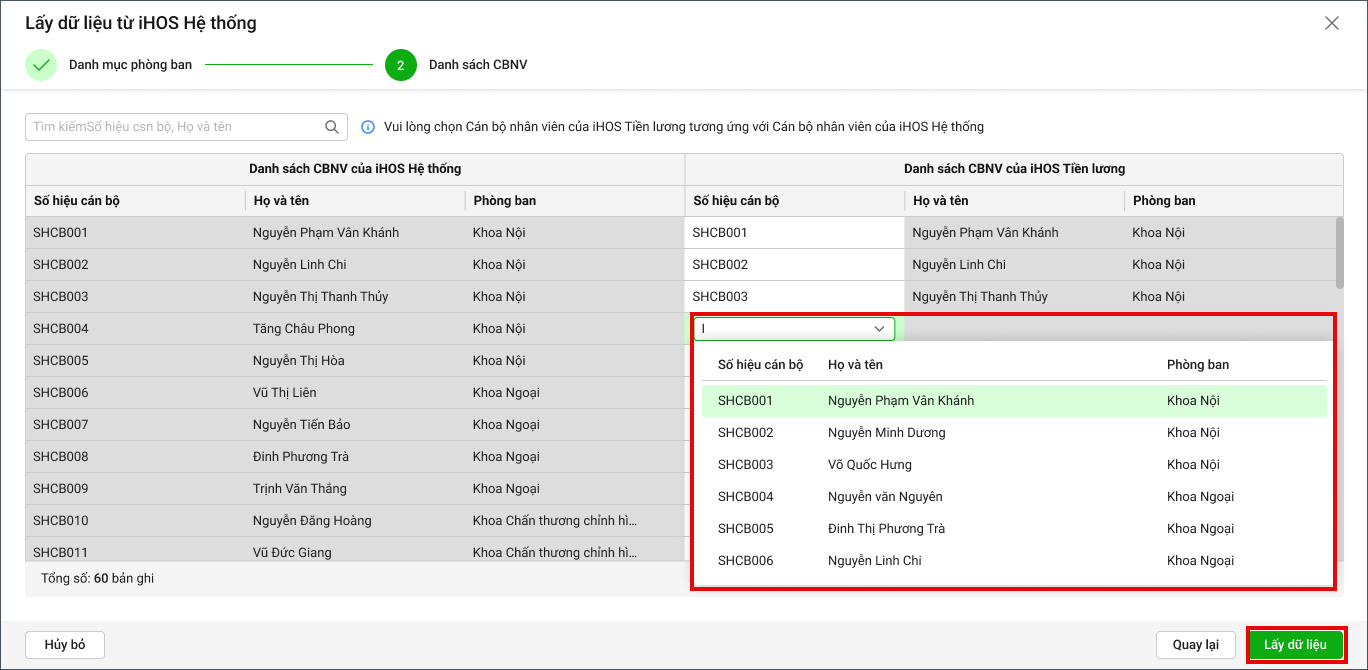Click the Hủy bỏ button

coord(65,645)
